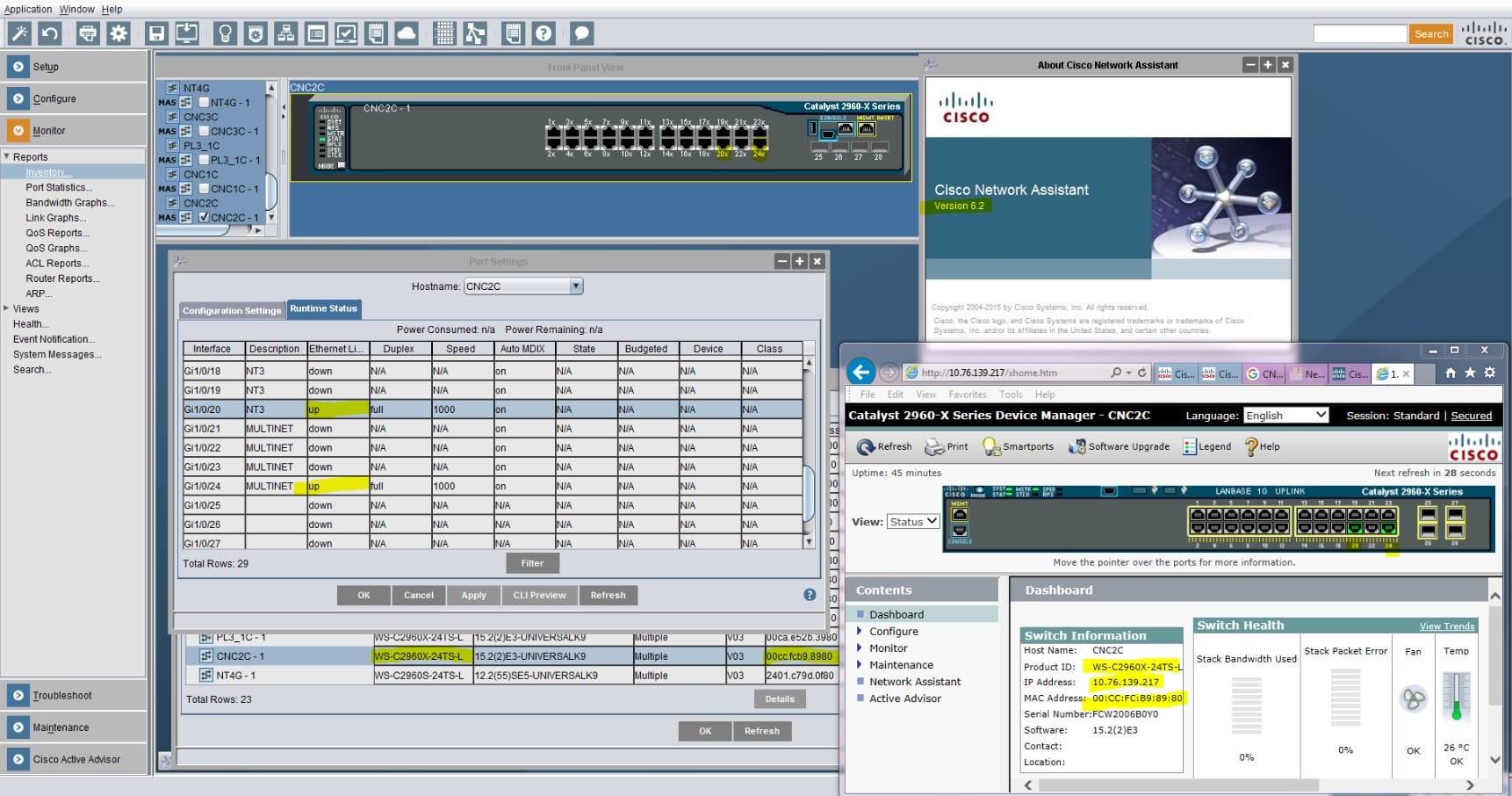Click the light bulb toolbar icon
1512x796 pixels.
(x=226, y=33)
